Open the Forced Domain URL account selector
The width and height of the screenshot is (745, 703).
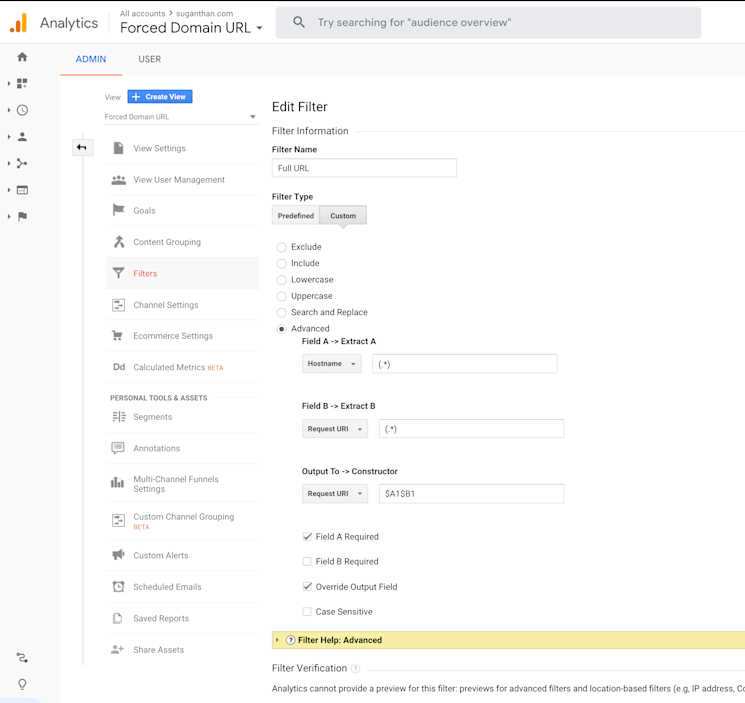(x=191, y=28)
